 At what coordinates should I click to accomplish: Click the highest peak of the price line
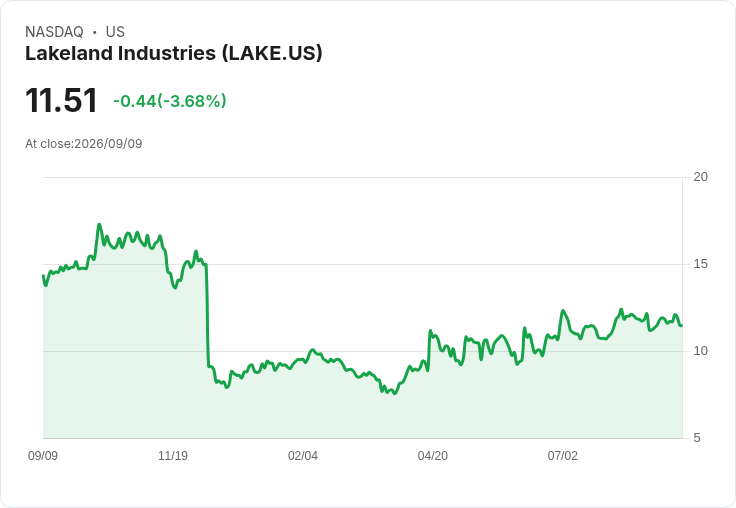99,224
